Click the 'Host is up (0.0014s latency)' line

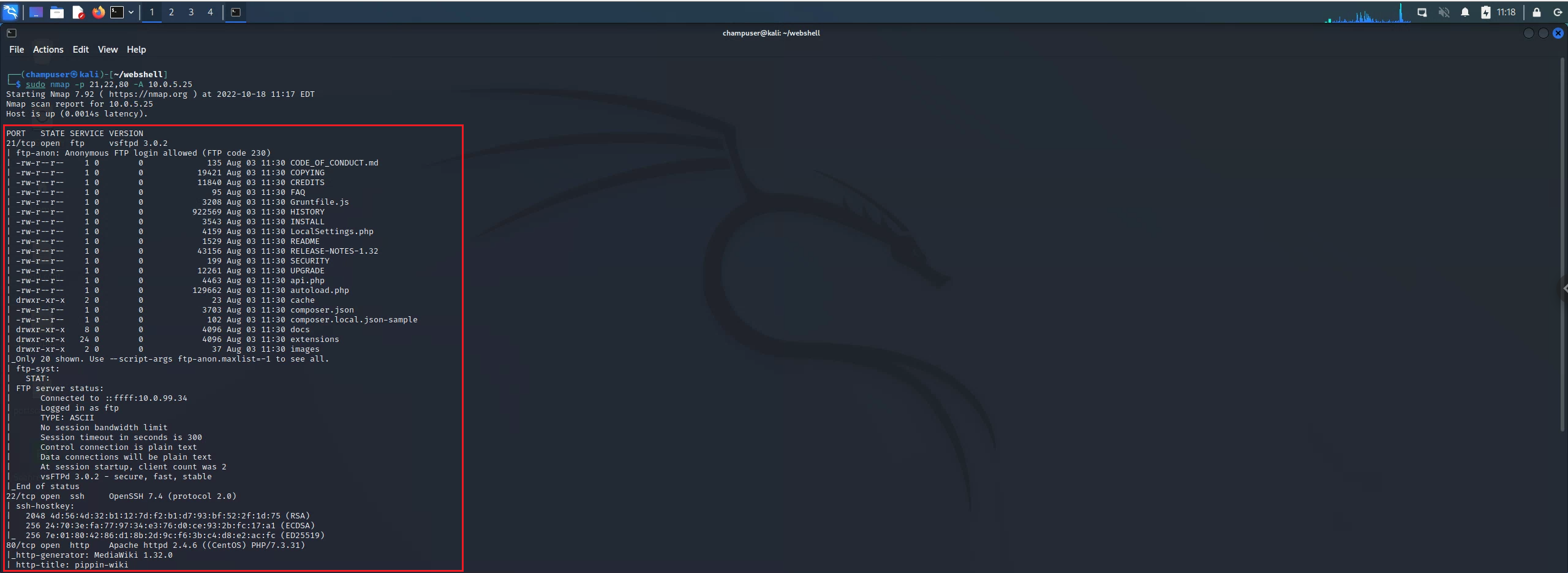click(77, 114)
